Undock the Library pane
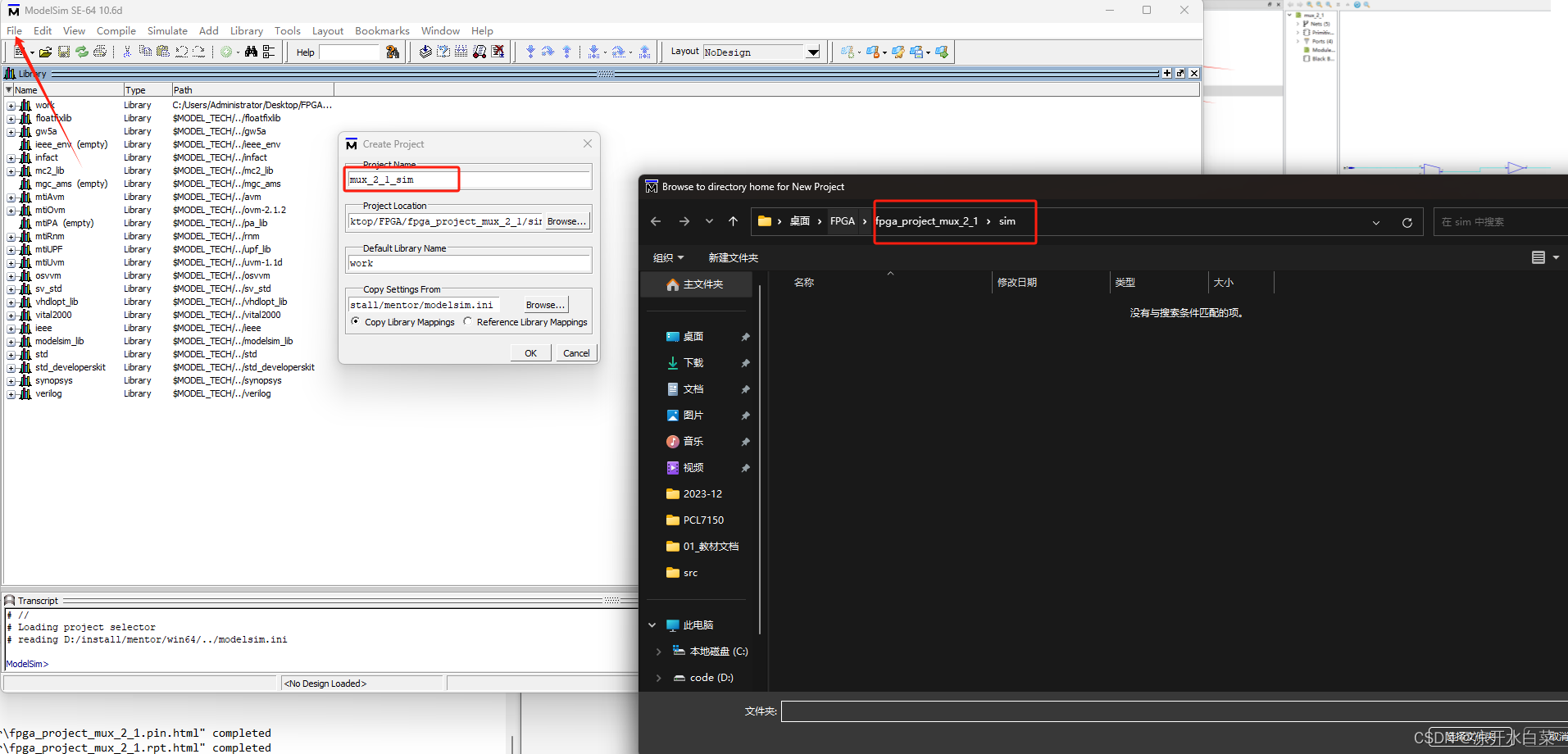Screen dimensions: 1568x754 [x=1180, y=73]
